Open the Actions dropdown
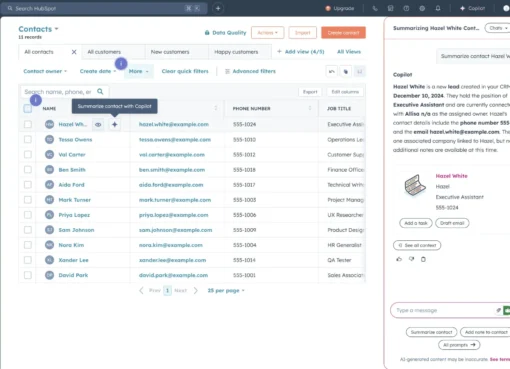 267,33
